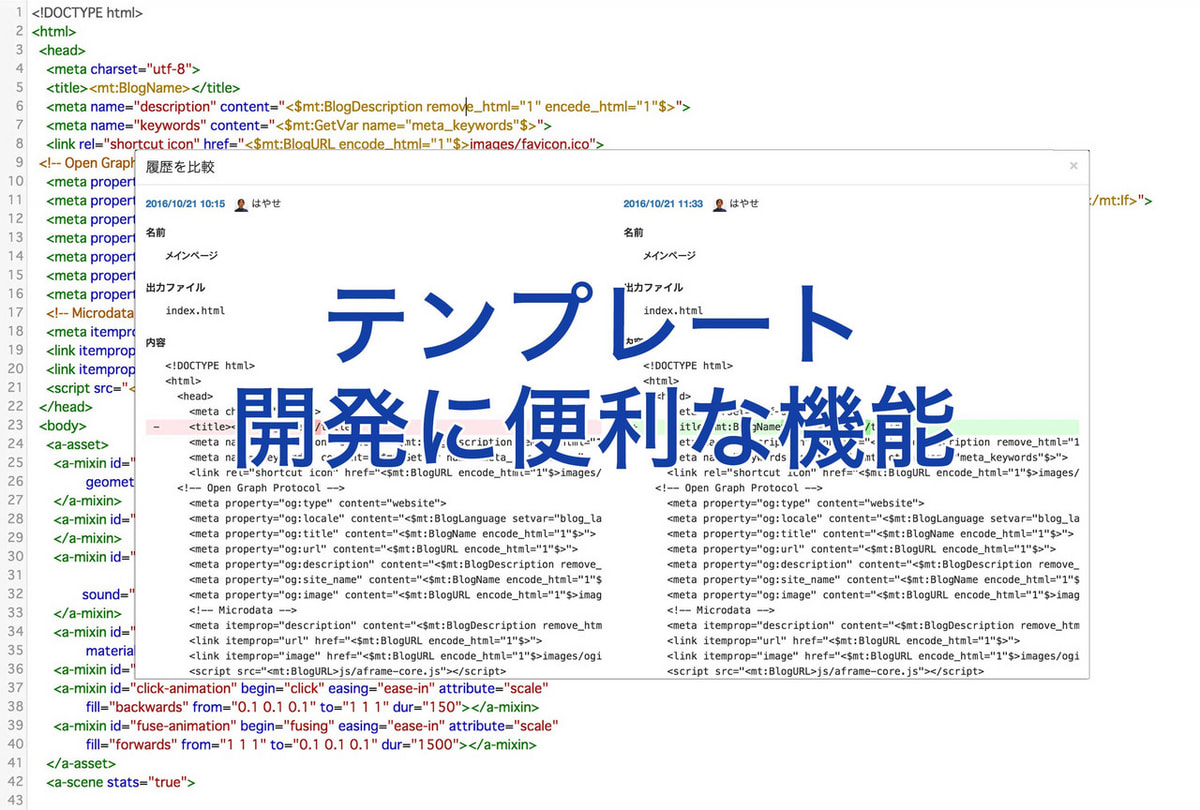Viewport: 1200px width, 810px height.
Task: Click the fill="forwards" line on editor line 40
Action: click(311, 745)
